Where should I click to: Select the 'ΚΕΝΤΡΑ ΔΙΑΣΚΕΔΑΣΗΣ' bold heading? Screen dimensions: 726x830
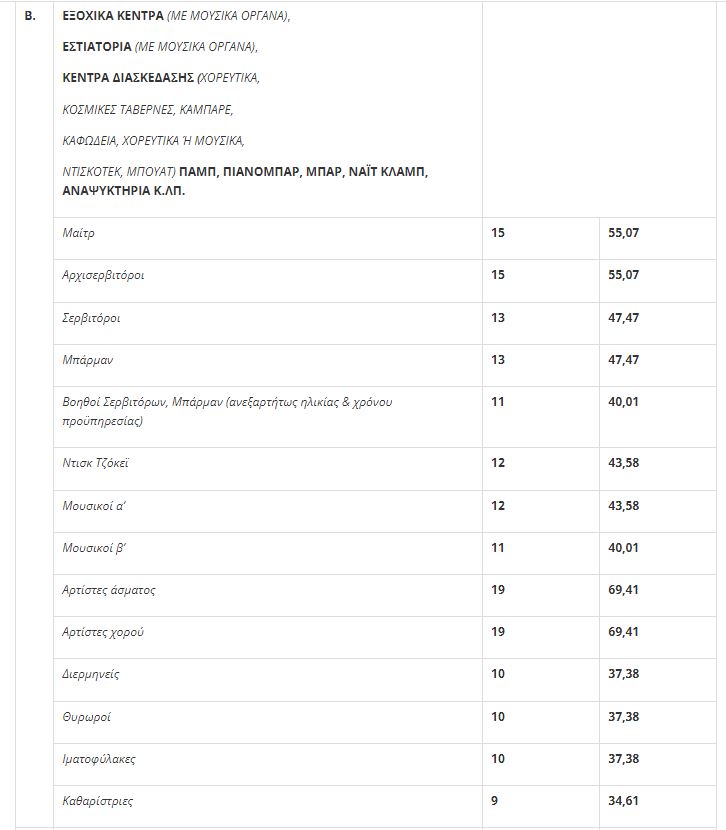point(128,77)
